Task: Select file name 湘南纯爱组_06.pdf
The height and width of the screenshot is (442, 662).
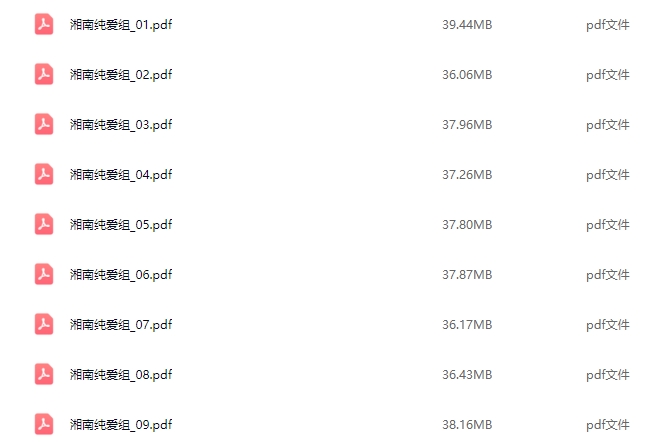Action: [121, 275]
